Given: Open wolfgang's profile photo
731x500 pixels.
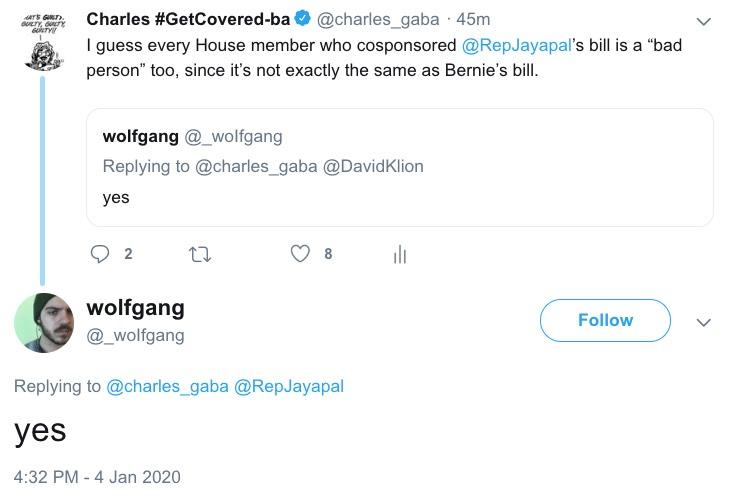Looking at the screenshot, I should 44,323.
